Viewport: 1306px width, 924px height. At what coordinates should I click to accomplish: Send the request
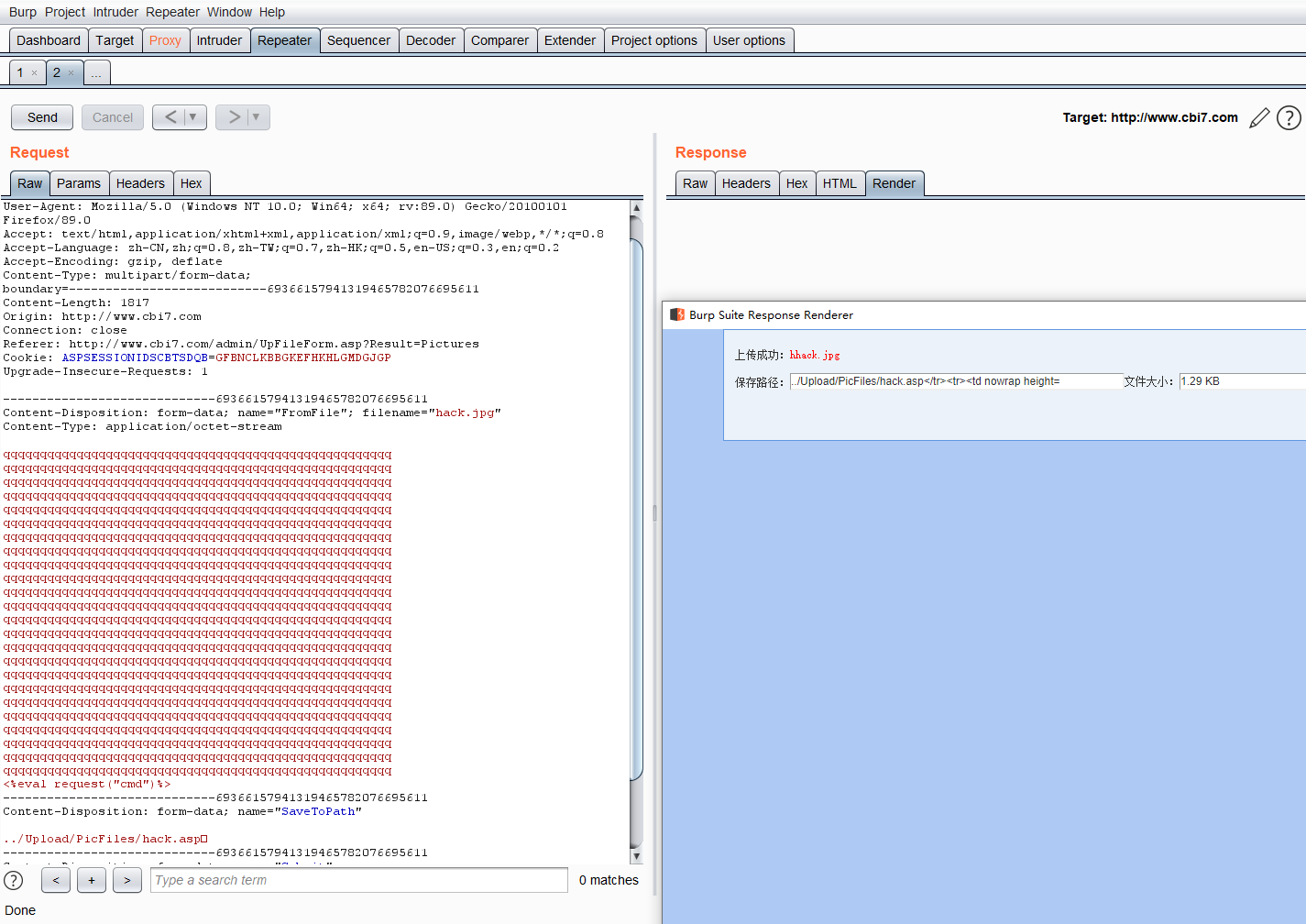click(x=42, y=117)
